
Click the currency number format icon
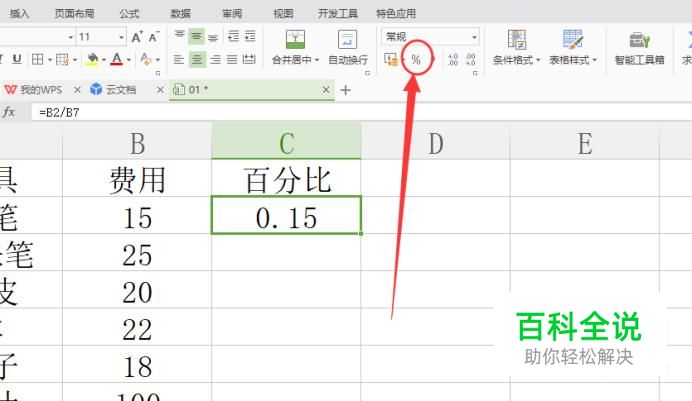(391, 59)
